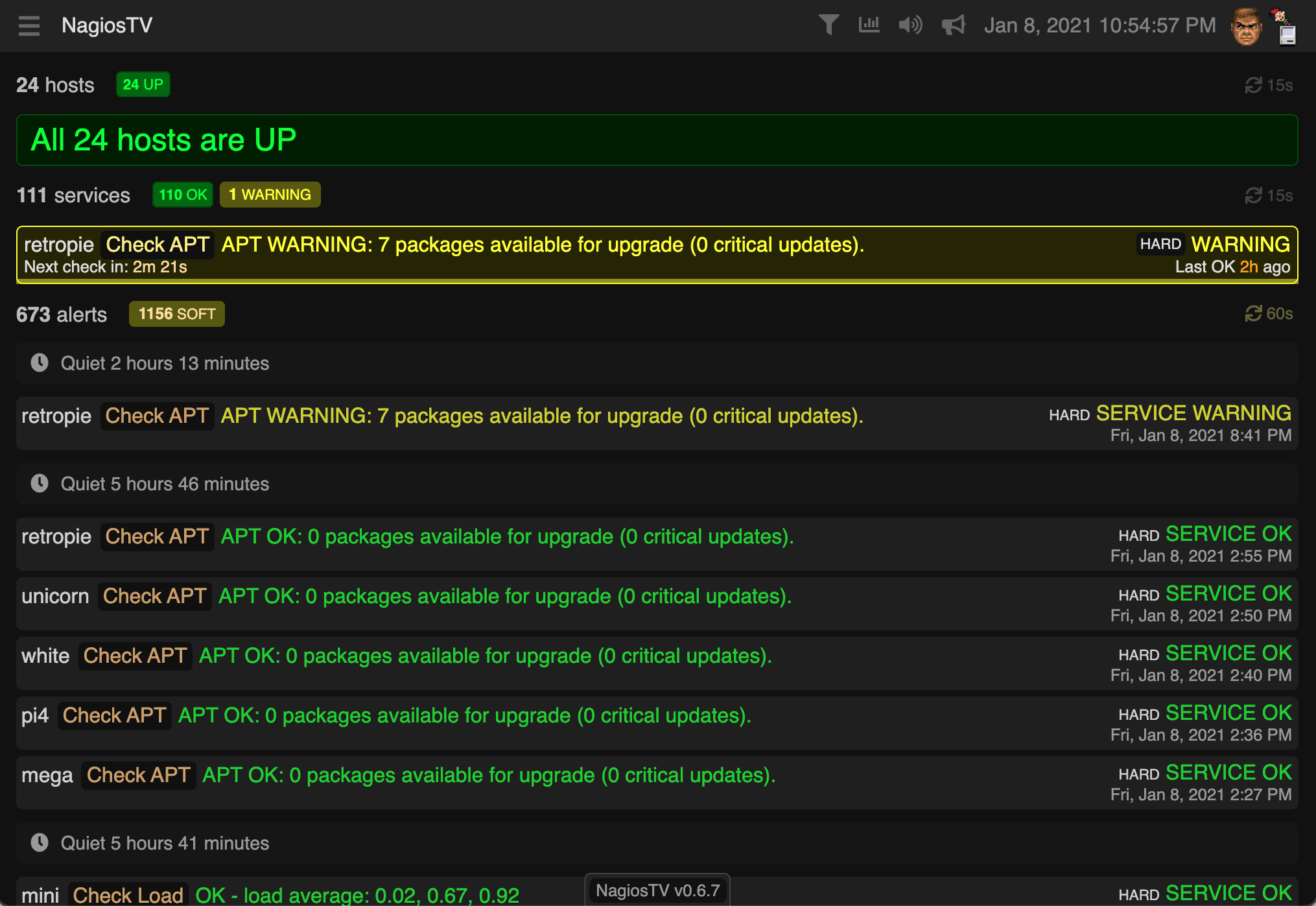Click the alerts 60s refresh icon
1316x906 pixels.
1254,314
